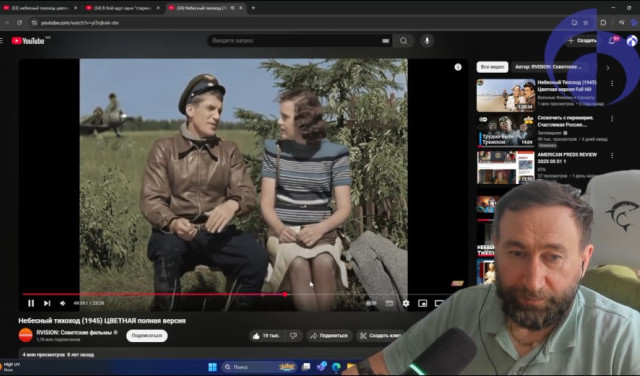Mute the video volume
Viewport: 640px width, 376px height.
pos(62,303)
